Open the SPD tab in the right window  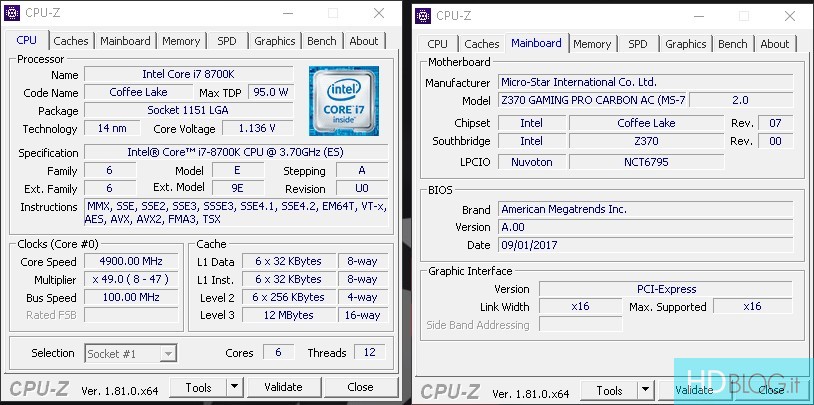(x=638, y=44)
